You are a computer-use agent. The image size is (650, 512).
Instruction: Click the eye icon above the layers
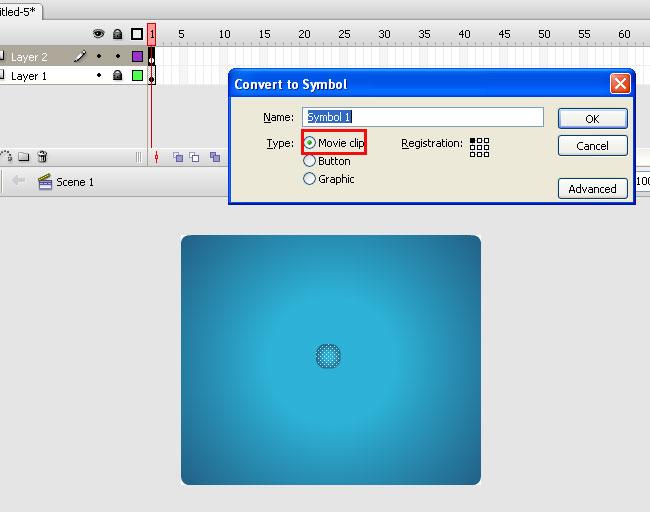pyautogui.click(x=98, y=34)
